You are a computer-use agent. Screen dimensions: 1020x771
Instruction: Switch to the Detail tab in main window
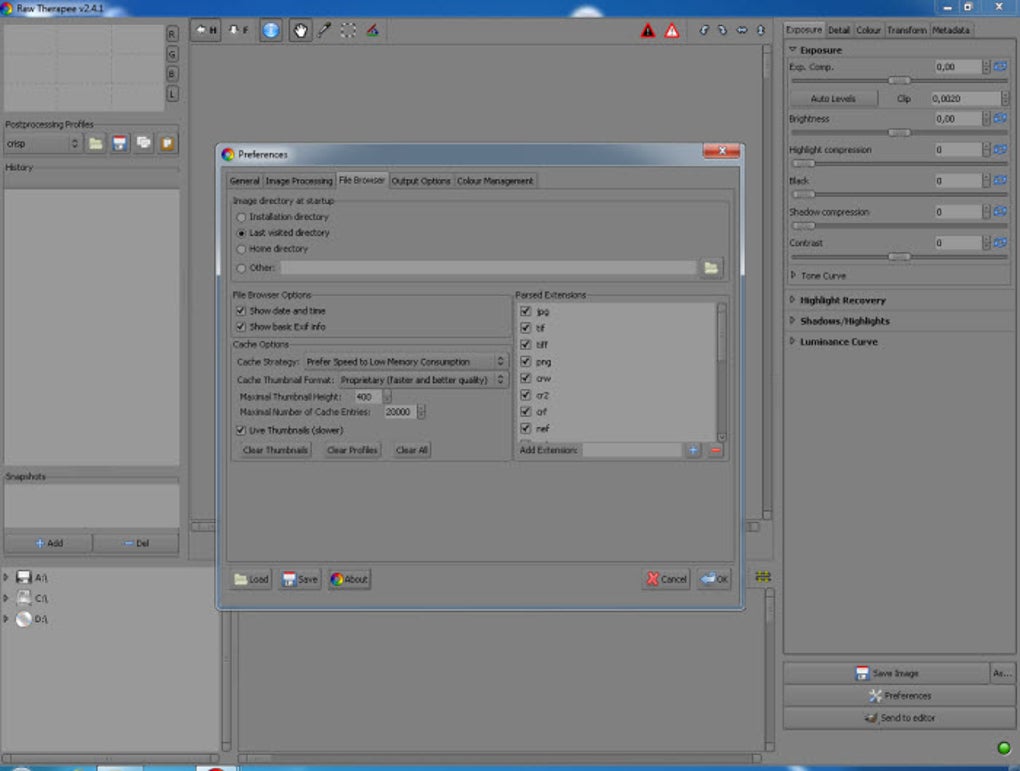[x=839, y=30]
